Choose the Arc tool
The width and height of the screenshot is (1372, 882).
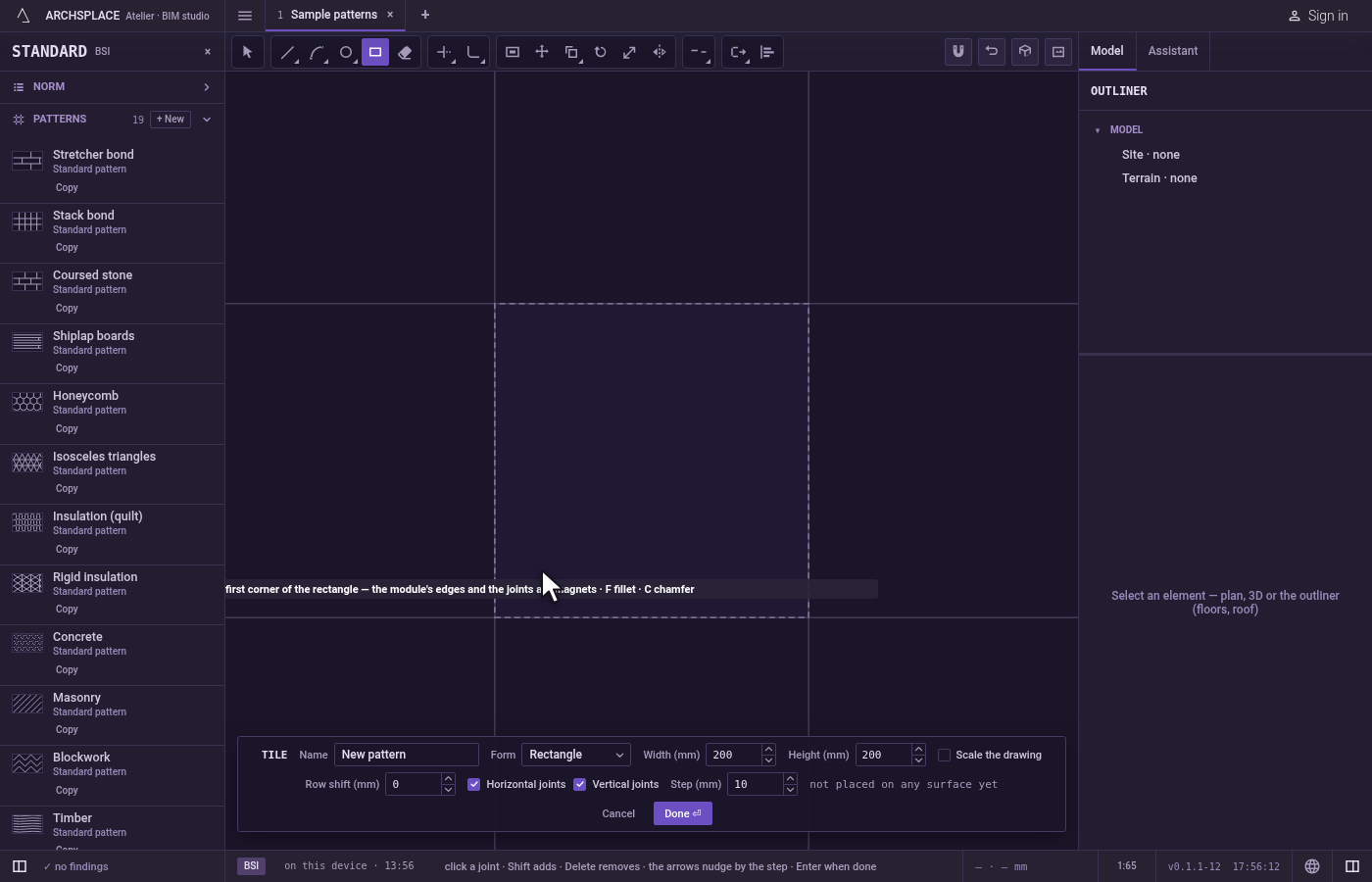coord(317,52)
